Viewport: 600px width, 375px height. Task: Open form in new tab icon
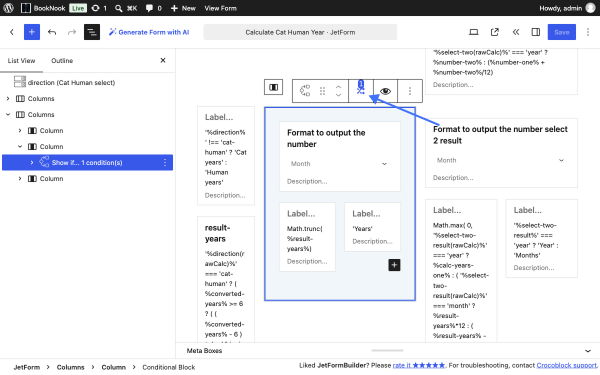(x=495, y=32)
